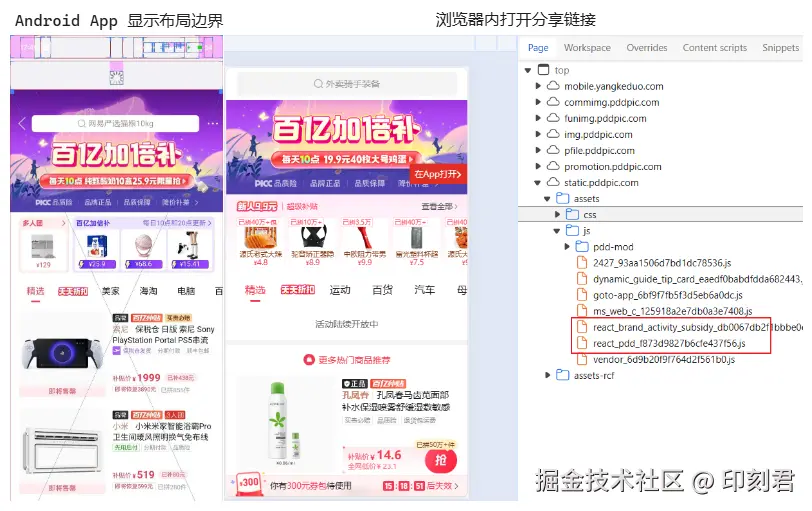The height and width of the screenshot is (511, 812).
Task: Select 百货 category tab in browser page
Action: coord(382,290)
